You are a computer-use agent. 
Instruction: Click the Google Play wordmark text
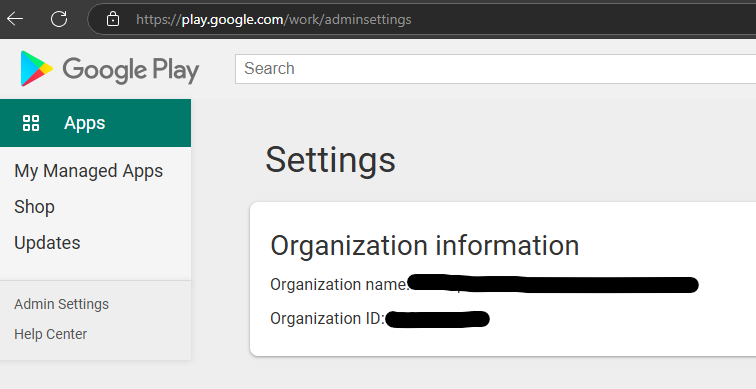(131, 70)
